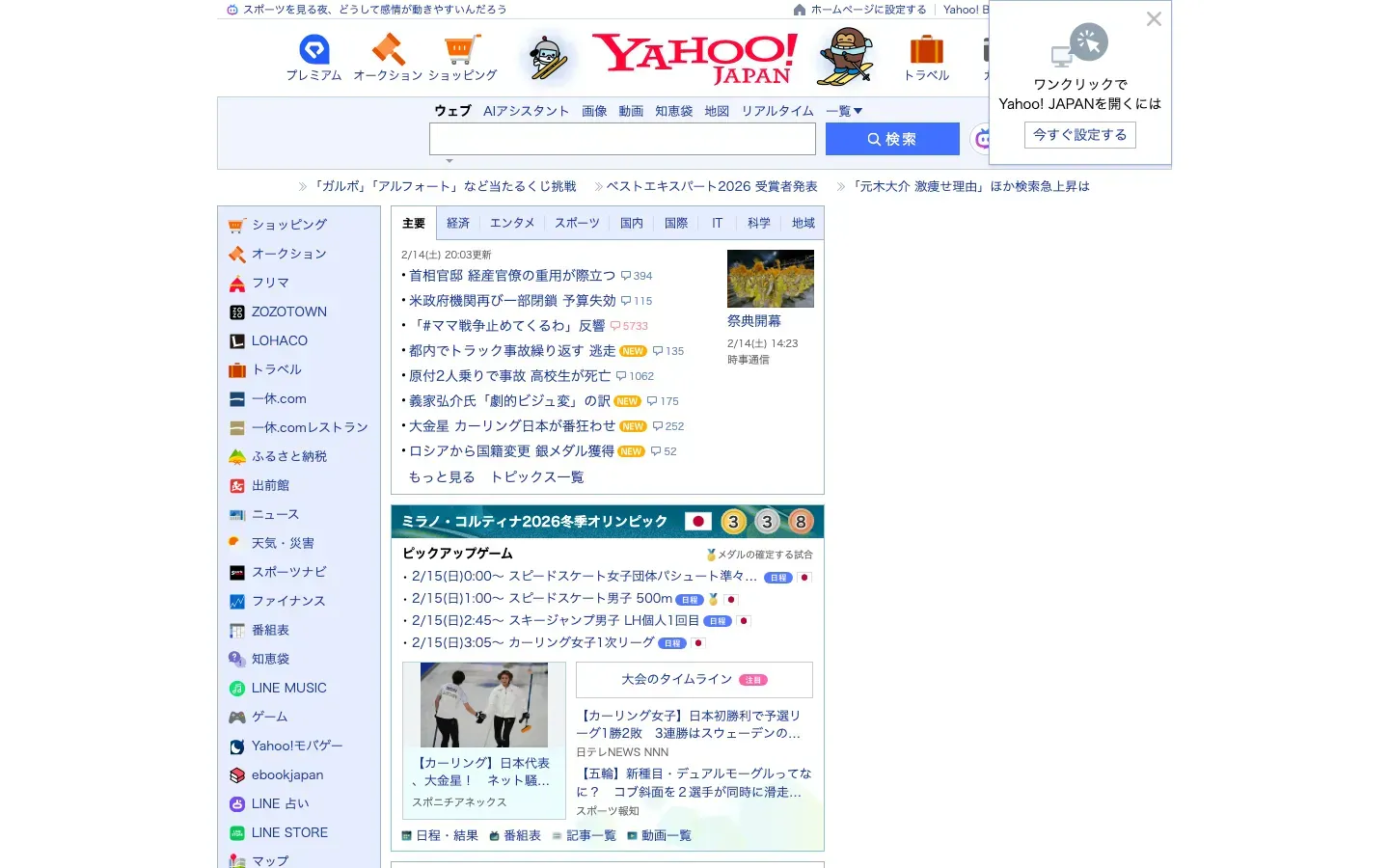Open the 祭典開幕 news thumbnail
This screenshot has height=868, width=1389.
pos(770,279)
